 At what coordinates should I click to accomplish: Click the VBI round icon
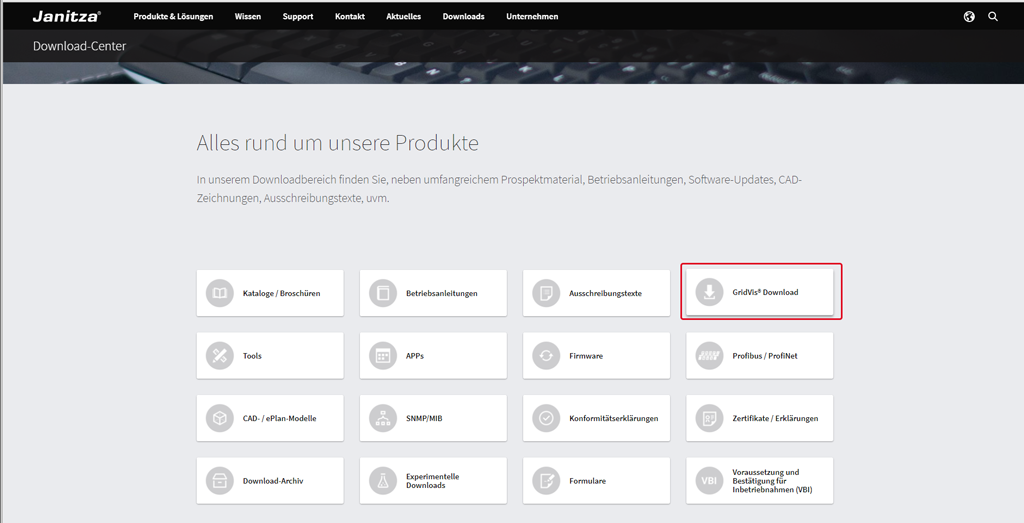(x=709, y=481)
